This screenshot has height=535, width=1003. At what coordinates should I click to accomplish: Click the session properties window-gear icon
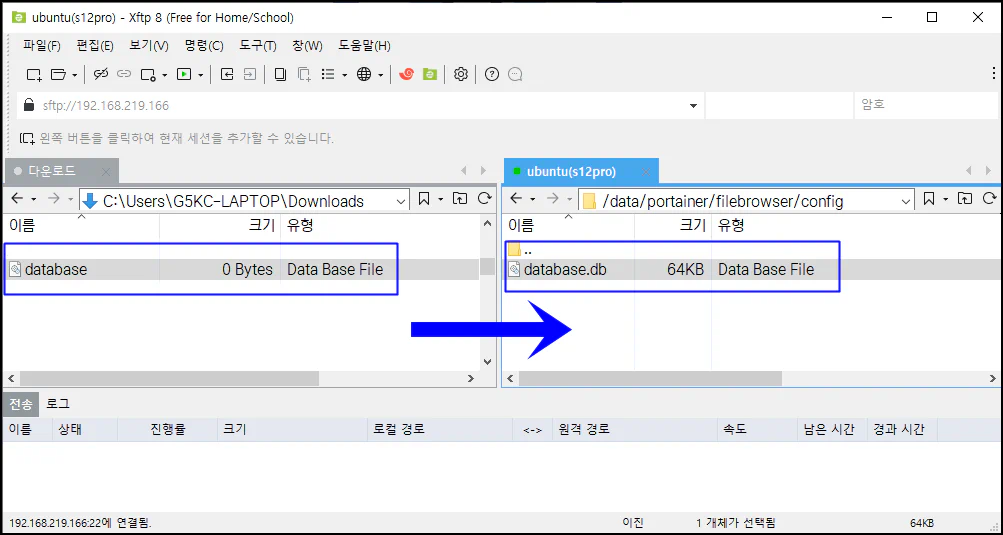tap(148, 75)
